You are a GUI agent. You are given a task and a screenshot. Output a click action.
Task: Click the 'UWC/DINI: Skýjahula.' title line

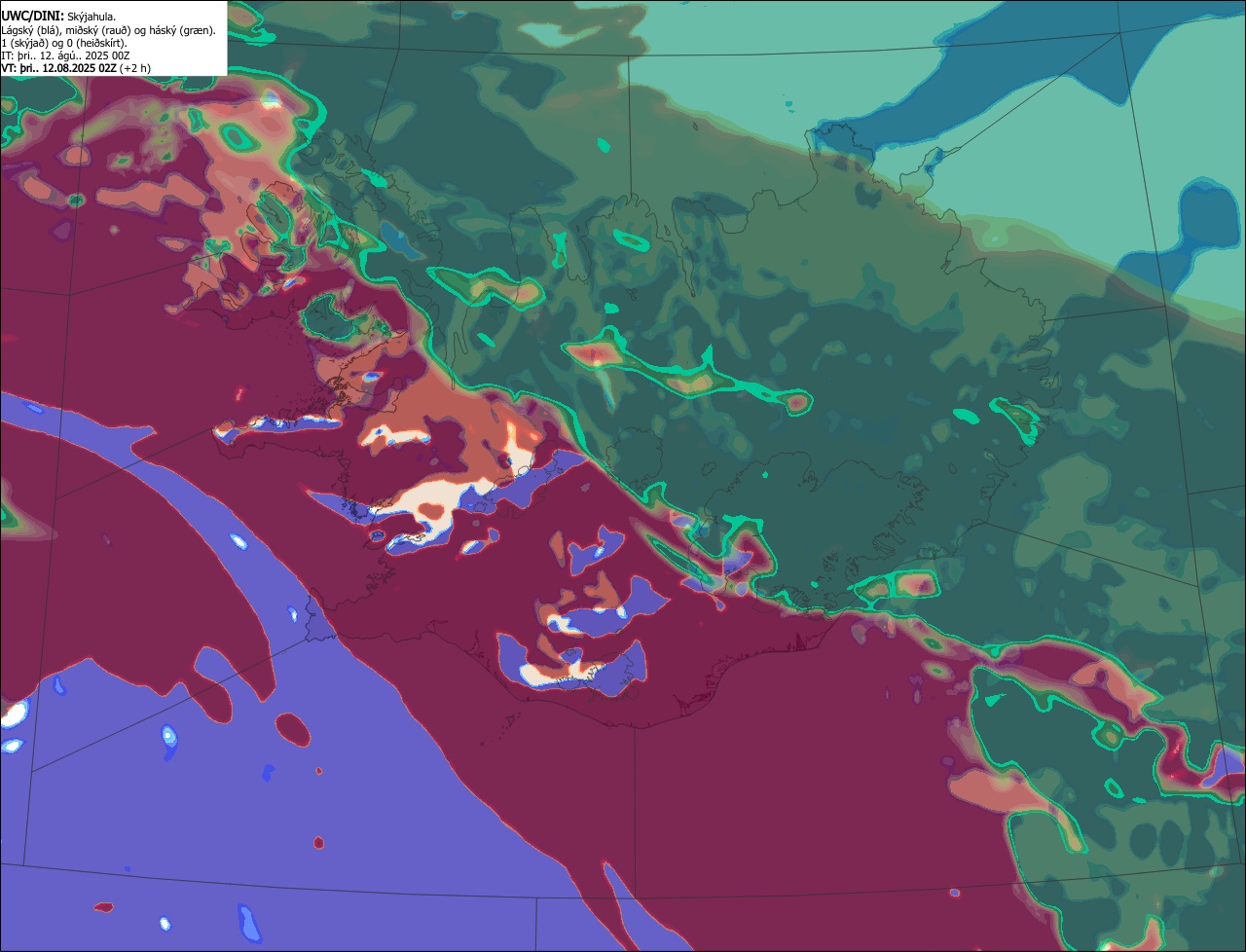[x=58, y=17]
